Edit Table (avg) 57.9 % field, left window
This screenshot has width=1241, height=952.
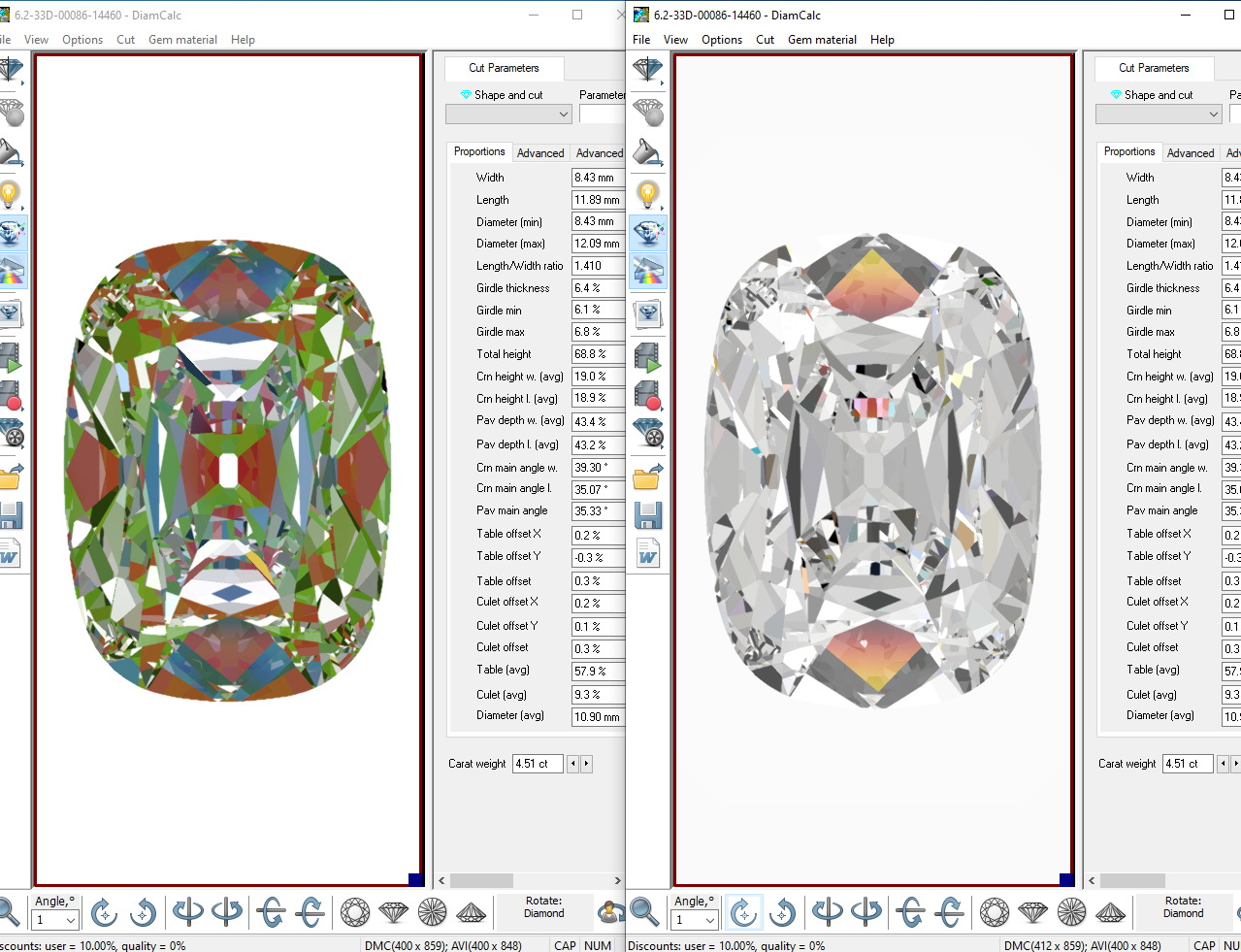[598, 671]
